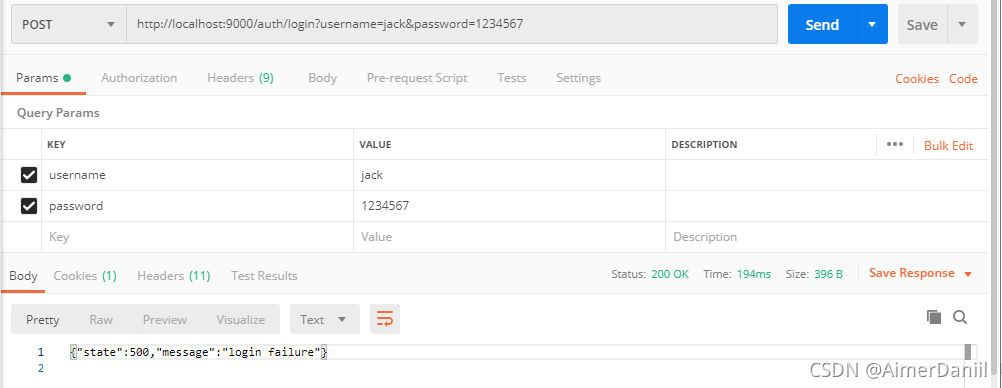Select the Preview view button
1002x388 pixels.
(x=165, y=320)
